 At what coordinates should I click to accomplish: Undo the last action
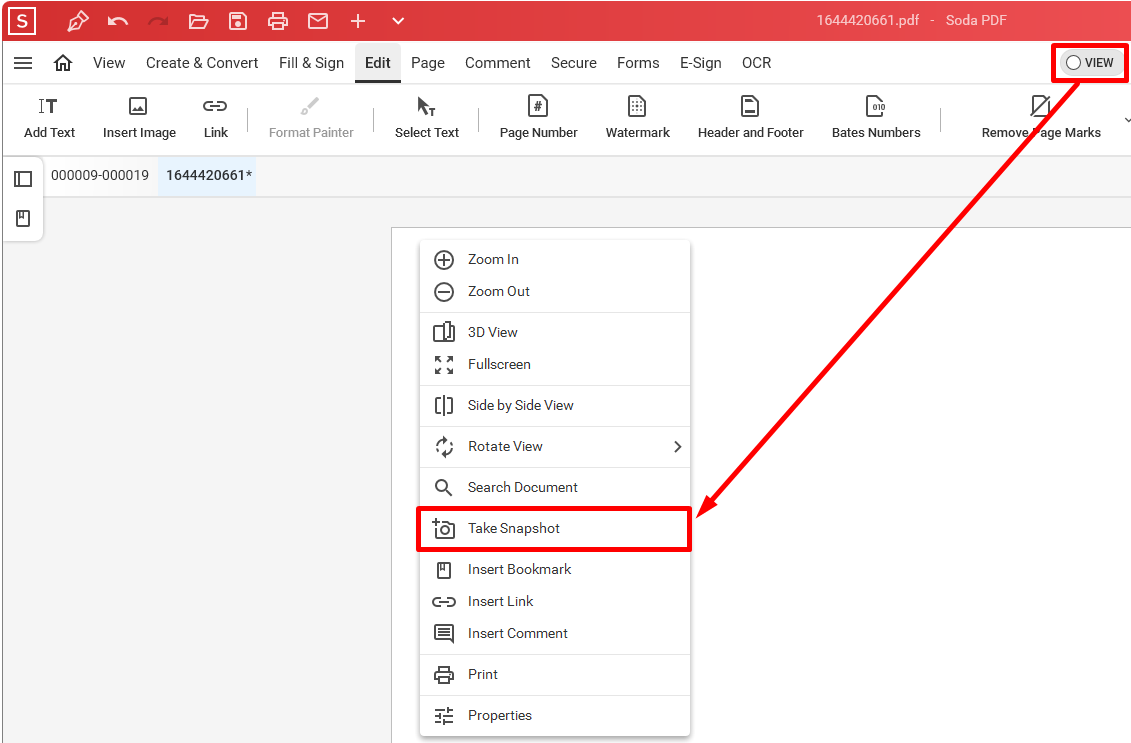pos(118,22)
